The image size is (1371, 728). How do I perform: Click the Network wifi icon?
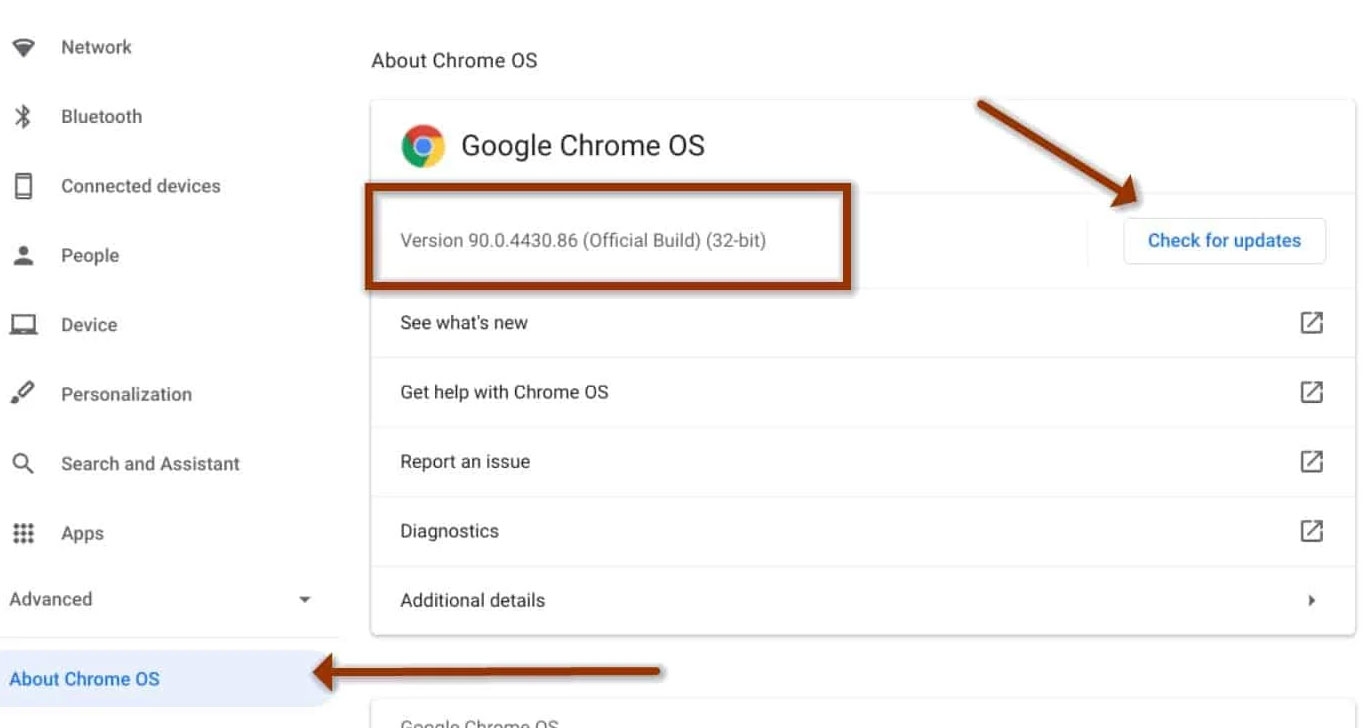point(23,47)
